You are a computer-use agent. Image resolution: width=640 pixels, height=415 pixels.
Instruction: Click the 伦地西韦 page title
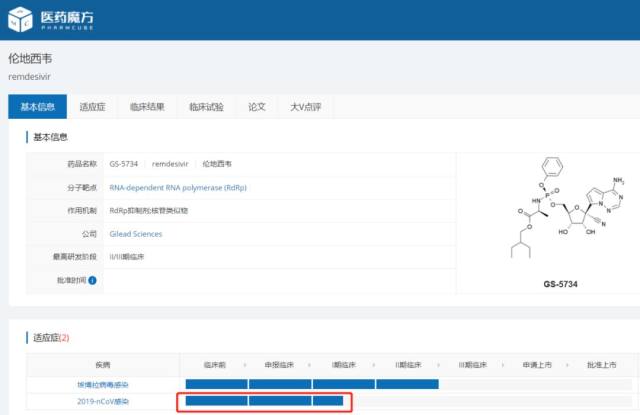pos(30,59)
